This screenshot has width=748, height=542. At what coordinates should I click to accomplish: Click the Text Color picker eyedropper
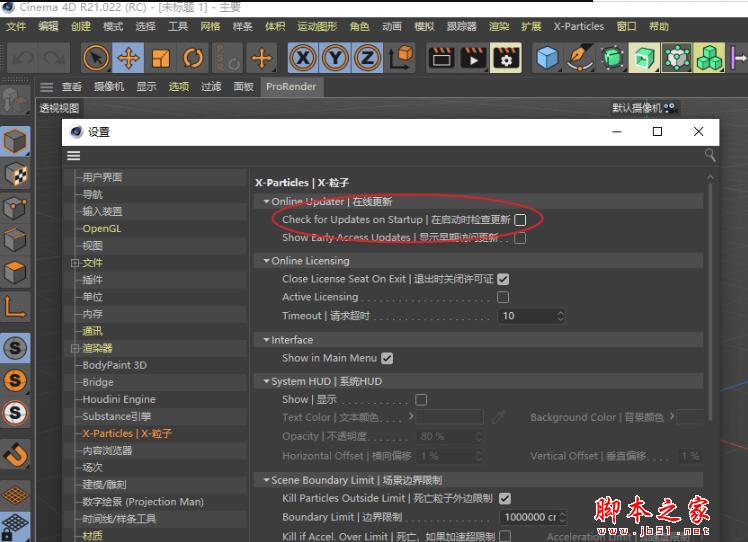[499, 417]
